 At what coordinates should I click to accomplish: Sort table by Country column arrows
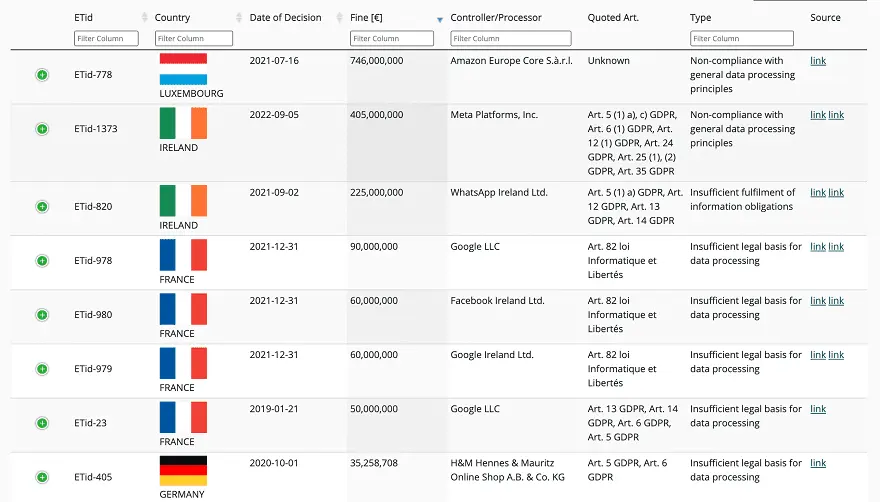point(239,17)
